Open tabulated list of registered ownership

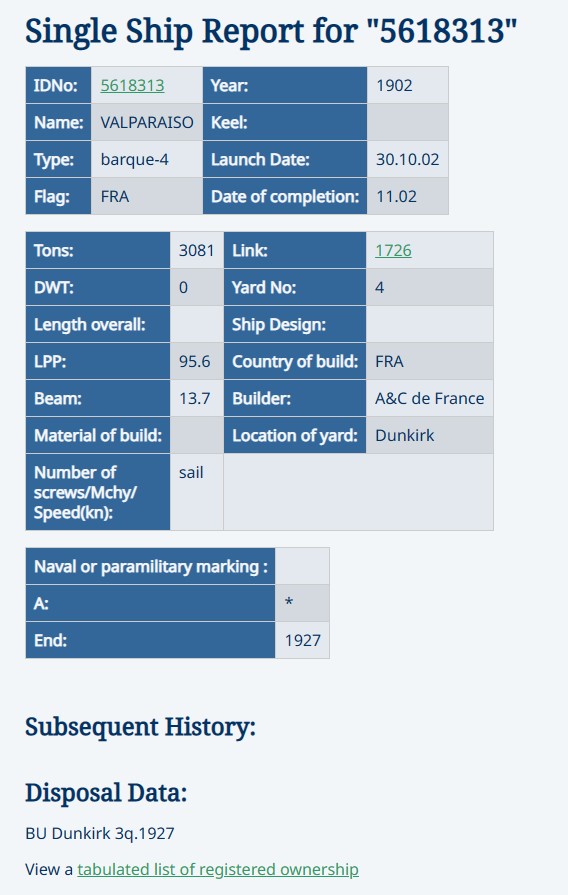(x=218, y=869)
